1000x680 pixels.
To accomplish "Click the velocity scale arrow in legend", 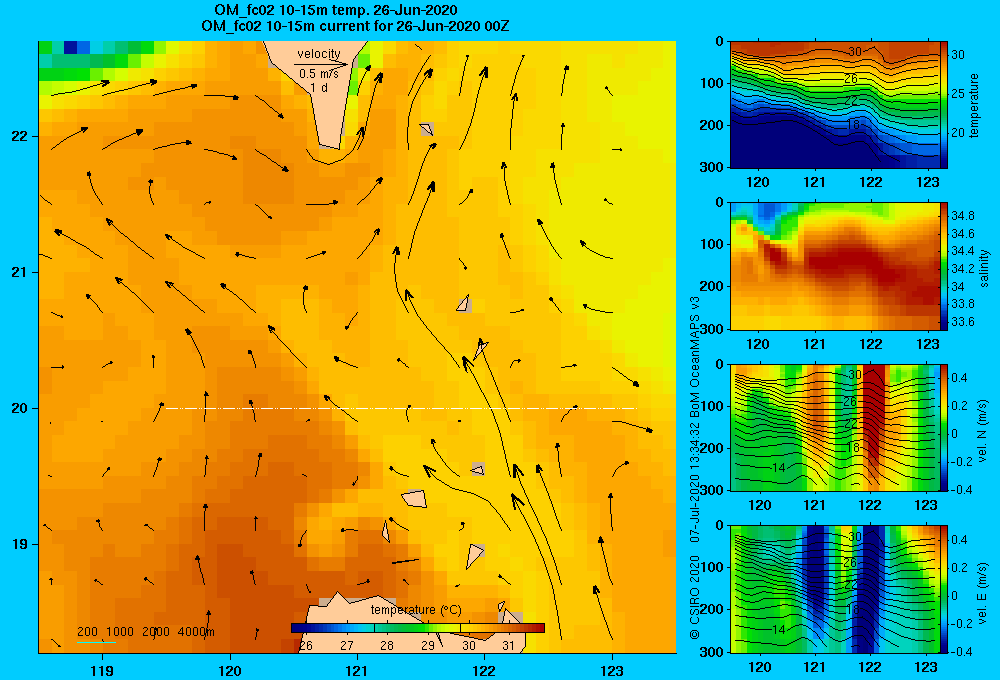I will pos(321,64).
